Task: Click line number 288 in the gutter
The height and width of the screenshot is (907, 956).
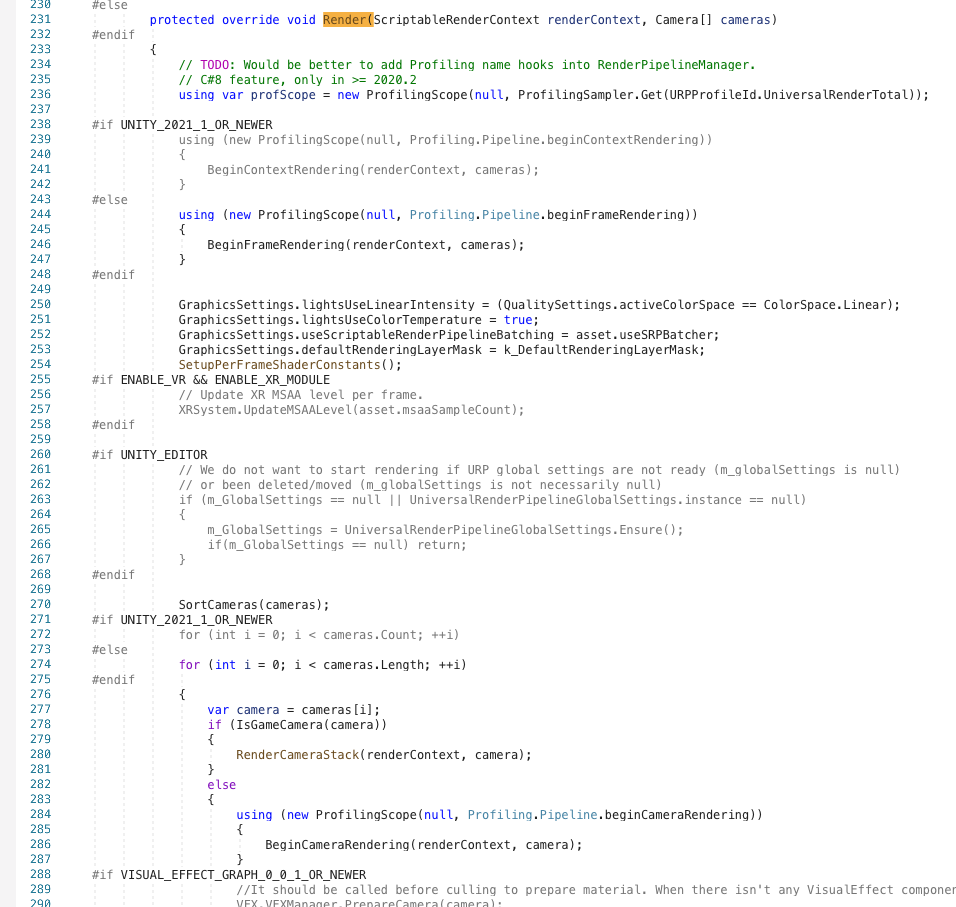Action: point(40,875)
